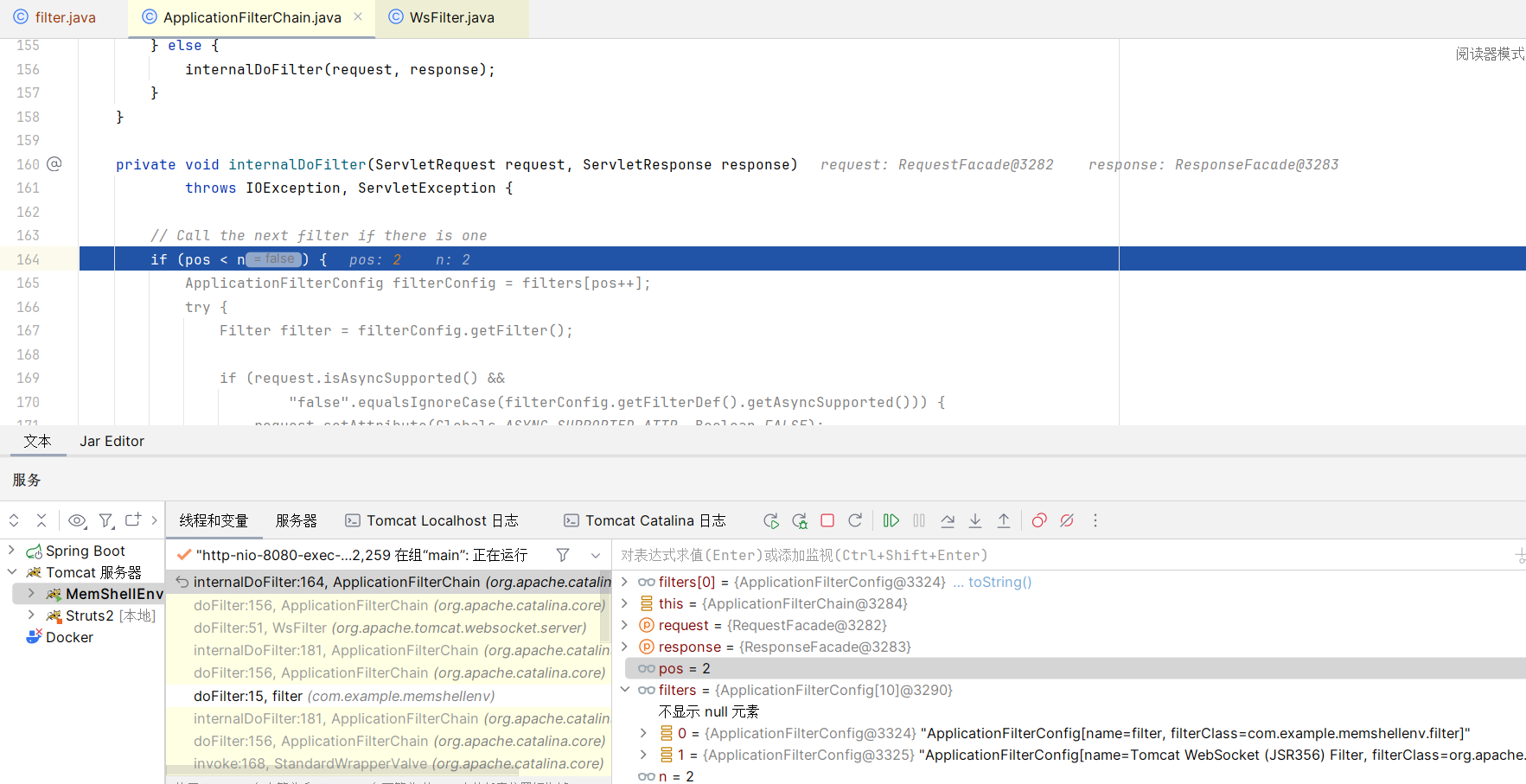Select frame internalDoFilter:164

point(389,582)
